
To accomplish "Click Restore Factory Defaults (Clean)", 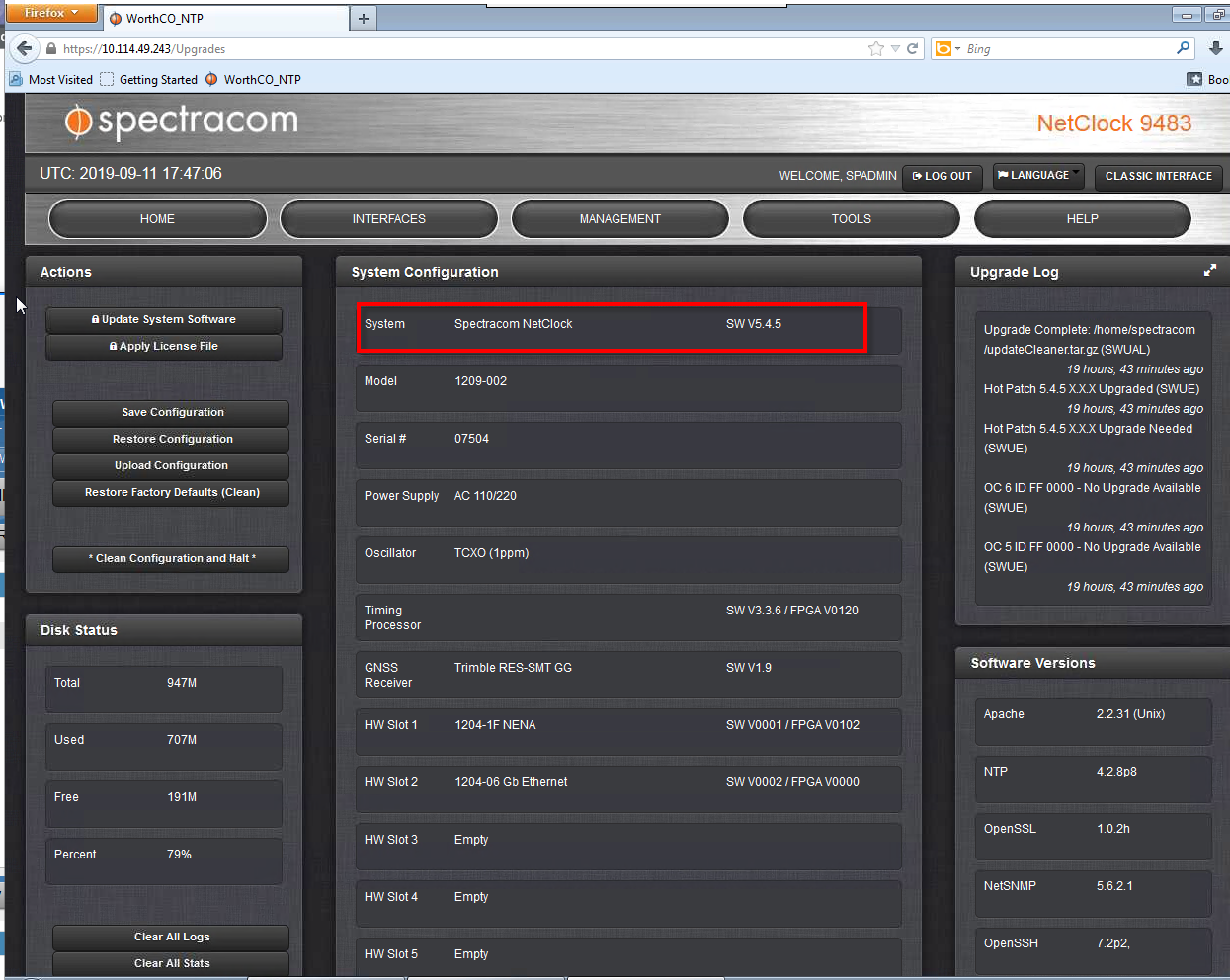I will [171, 492].
